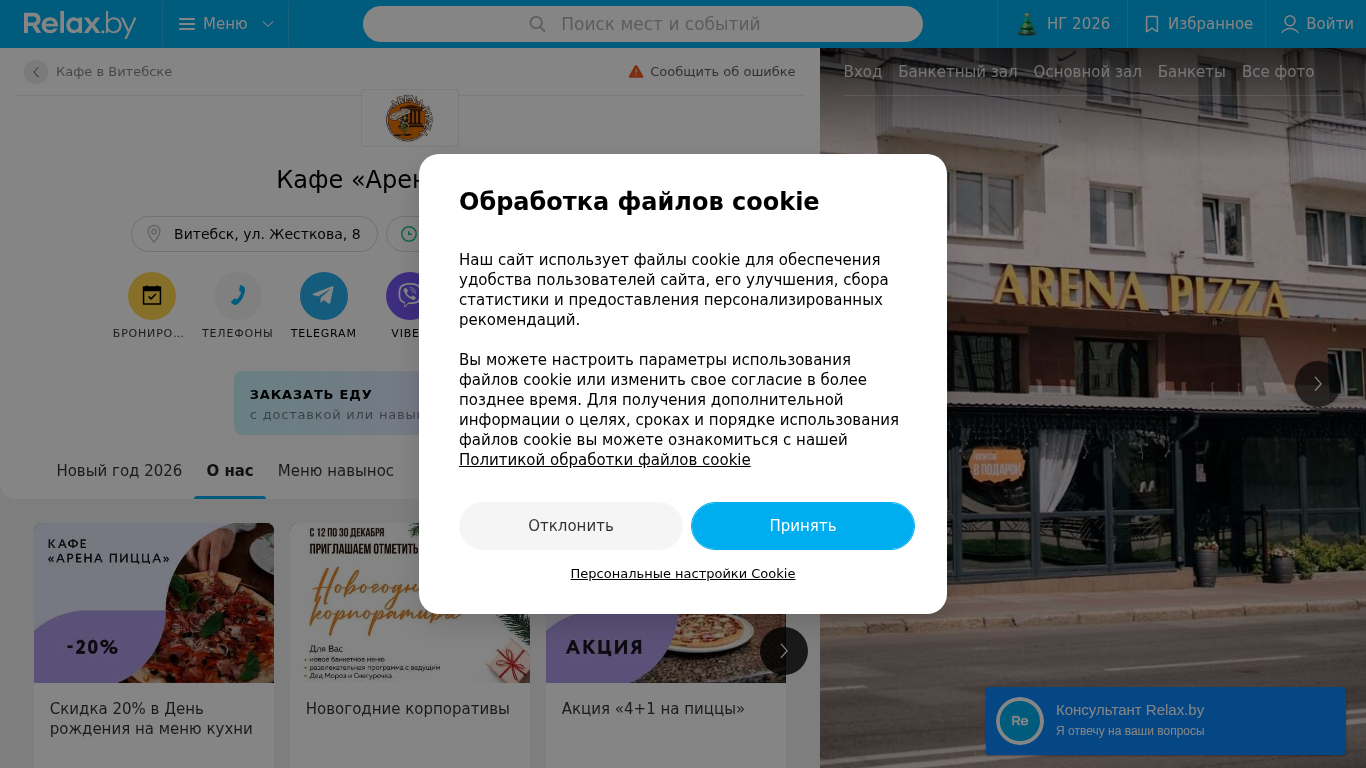Click the Relax.by logo
The image size is (1366, 768).
click(80, 24)
